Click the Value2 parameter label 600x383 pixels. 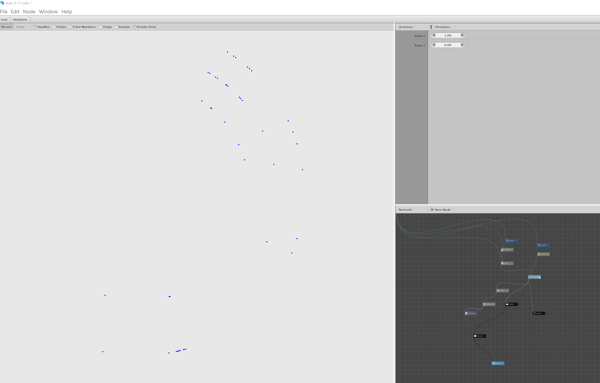pos(419,45)
